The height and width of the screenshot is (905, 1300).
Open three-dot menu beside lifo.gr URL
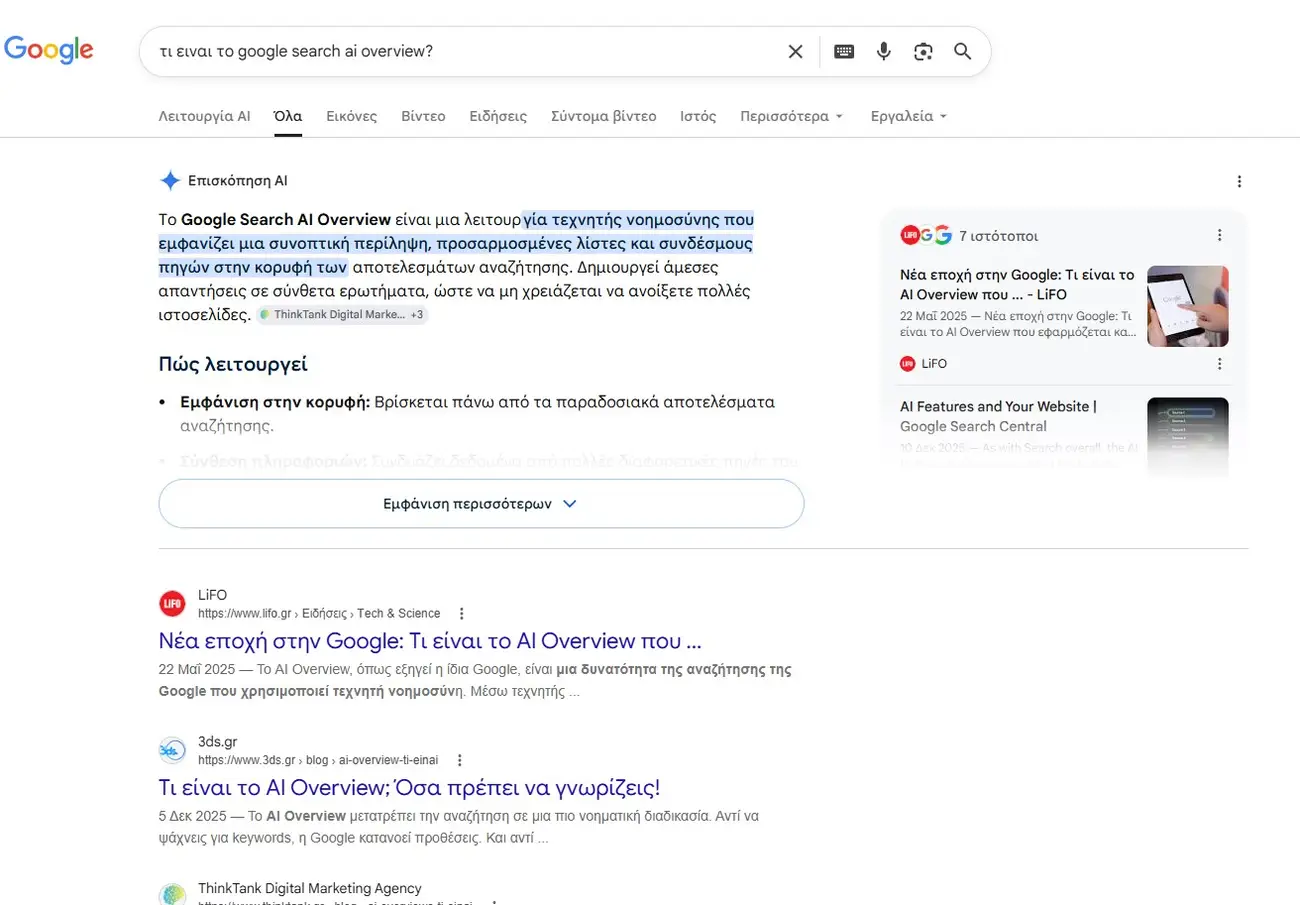click(461, 614)
